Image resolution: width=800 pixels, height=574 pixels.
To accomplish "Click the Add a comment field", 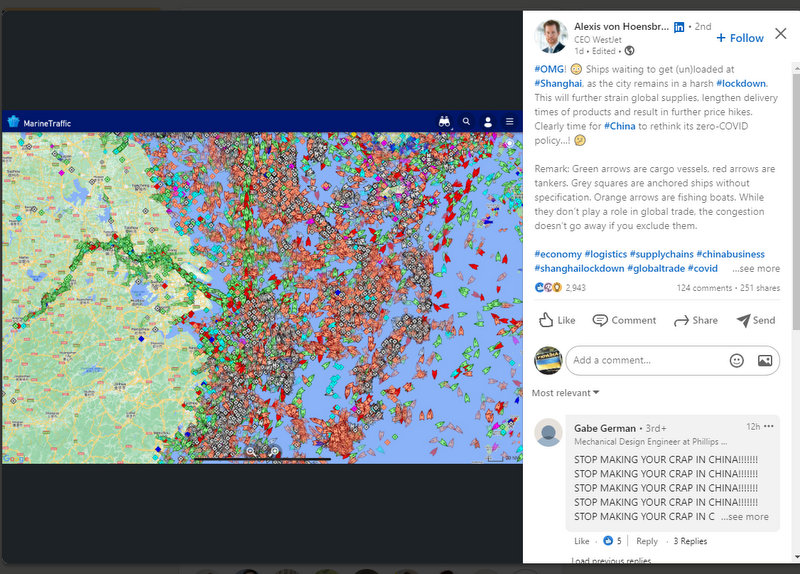I will click(x=645, y=360).
